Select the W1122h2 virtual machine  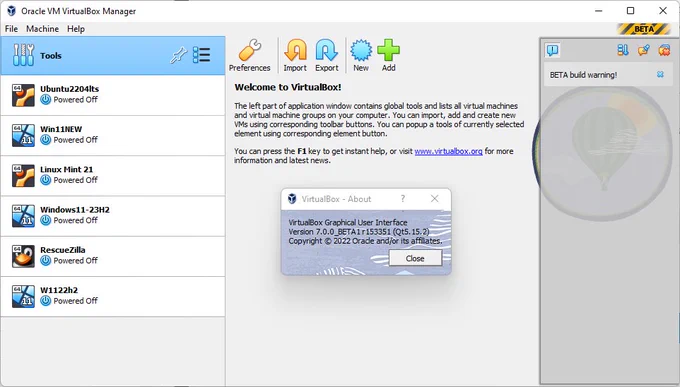[113, 297]
